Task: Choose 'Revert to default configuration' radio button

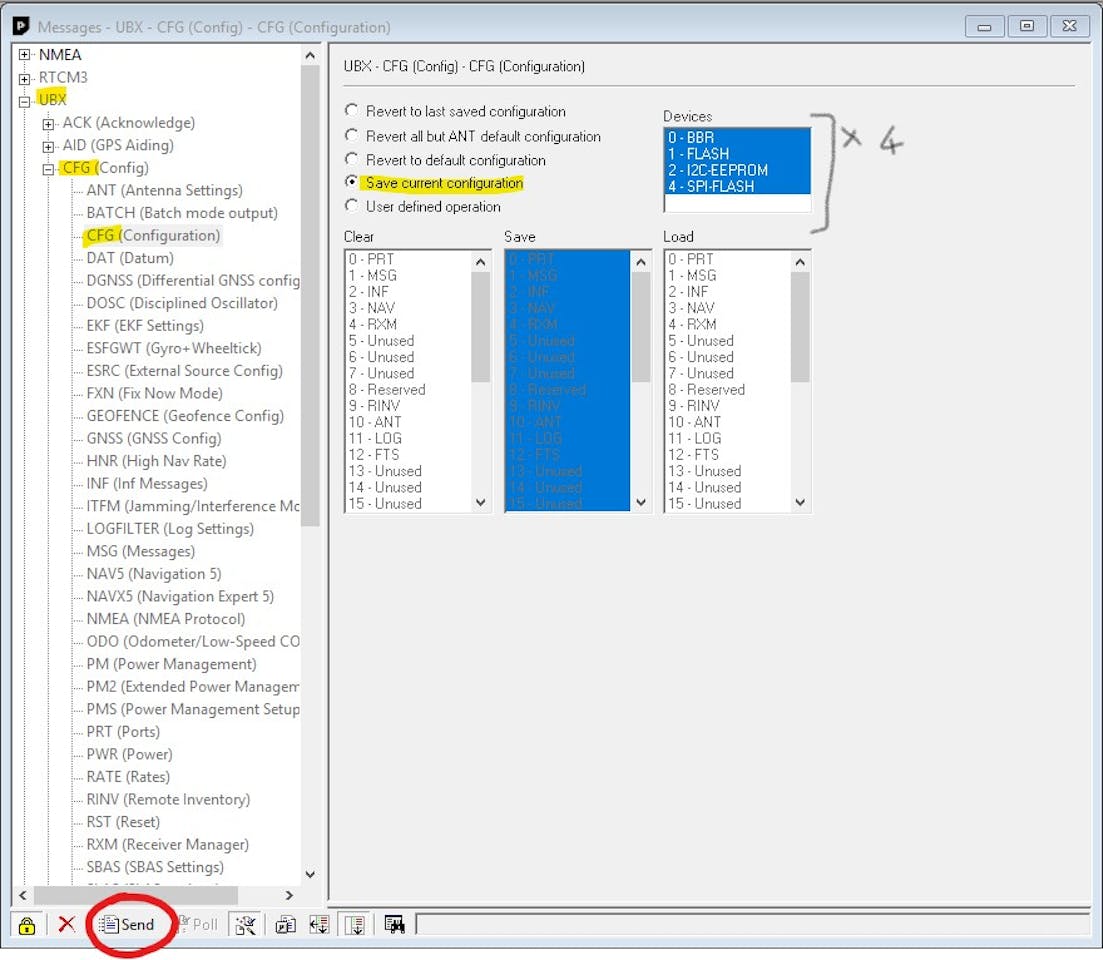Action: tap(351, 159)
